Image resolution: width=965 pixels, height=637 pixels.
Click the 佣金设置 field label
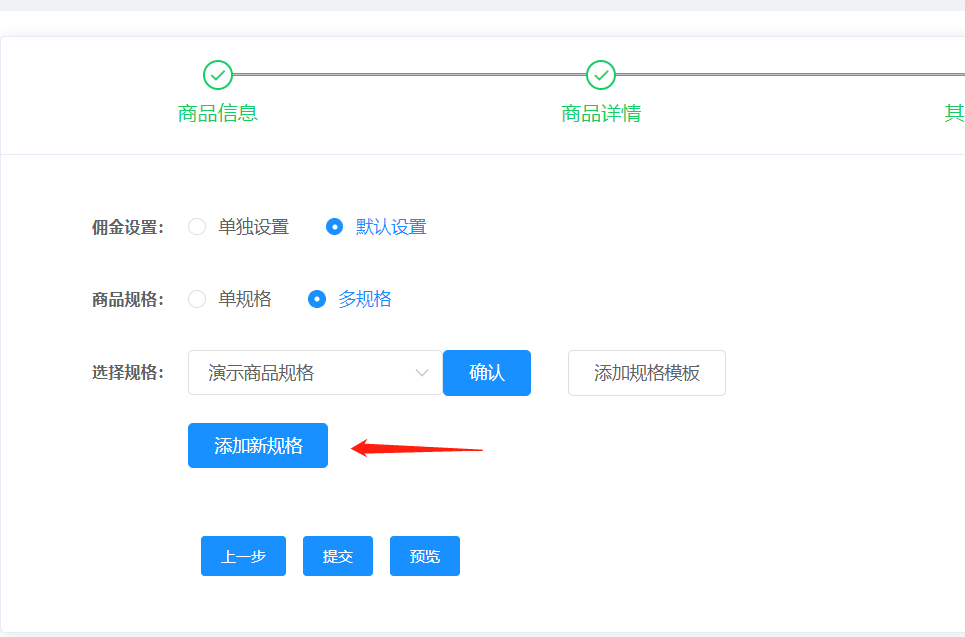coord(127,227)
